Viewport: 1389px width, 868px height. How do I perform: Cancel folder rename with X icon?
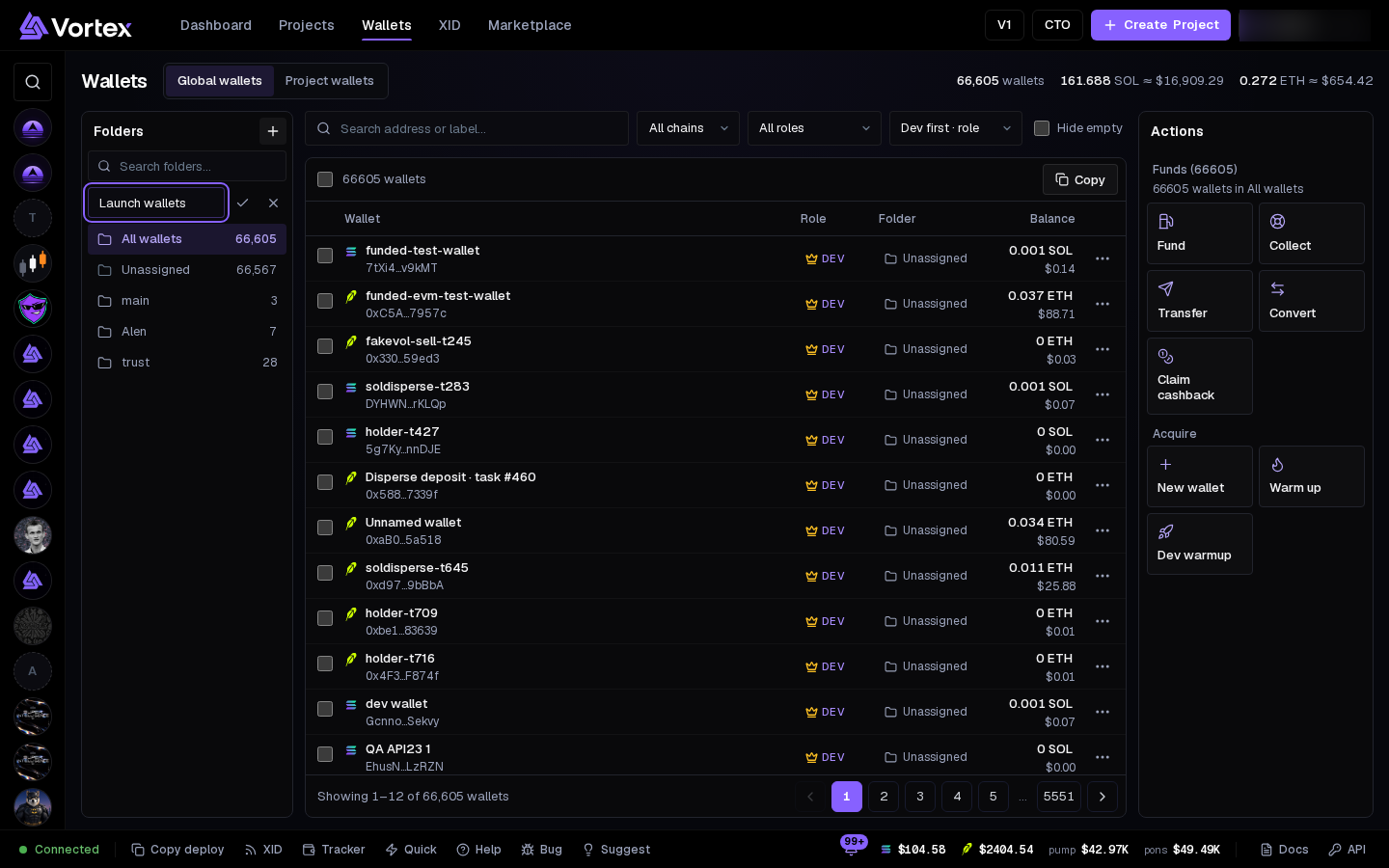coord(273,203)
